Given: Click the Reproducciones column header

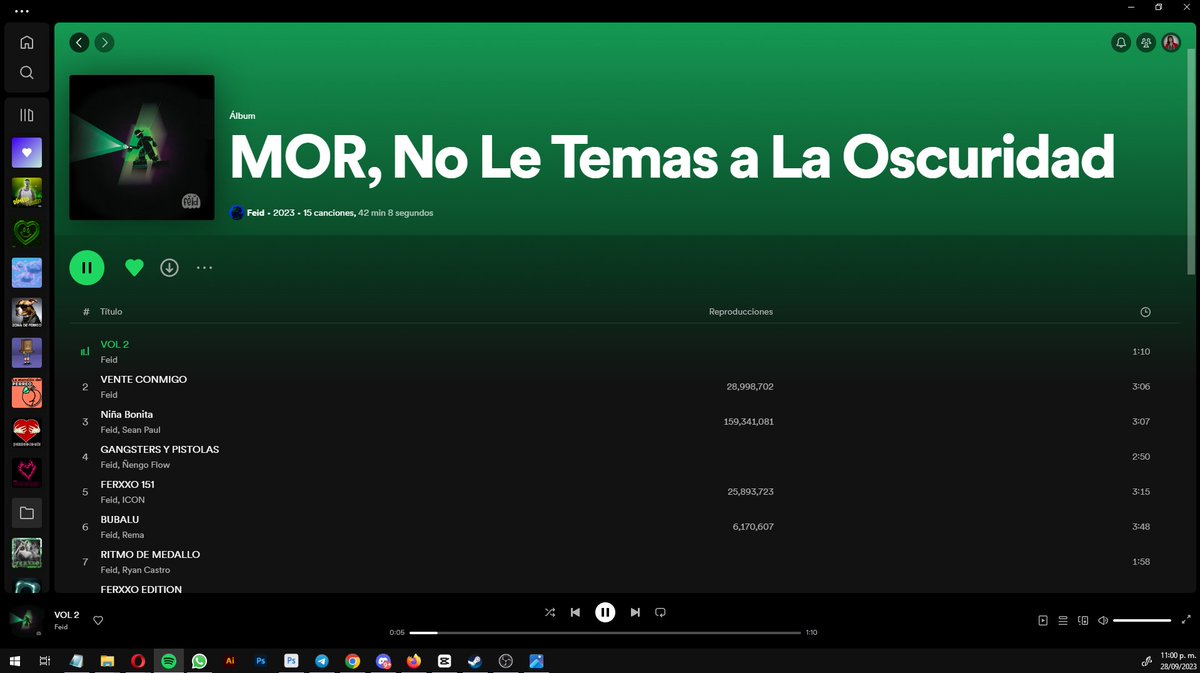Looking at the screenshot, I should click(741, 312).
